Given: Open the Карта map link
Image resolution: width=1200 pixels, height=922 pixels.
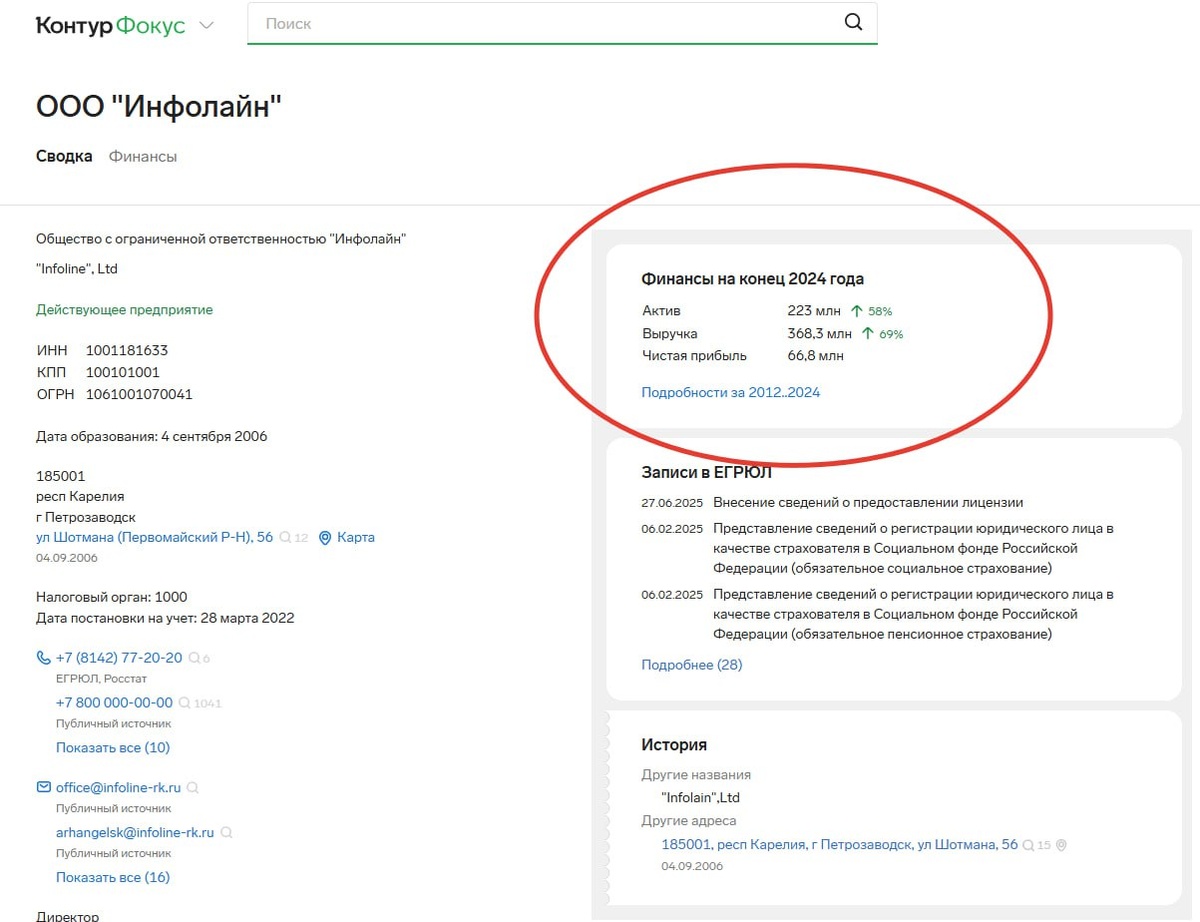Looking at the screenshot, I should [356, 537].
